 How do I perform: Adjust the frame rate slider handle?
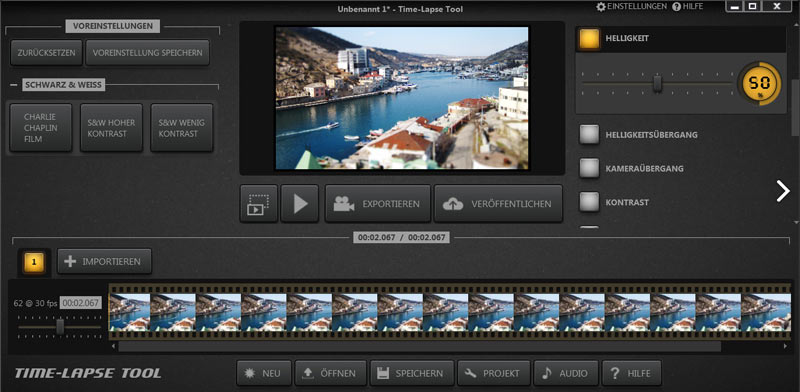tap(60, 326)
